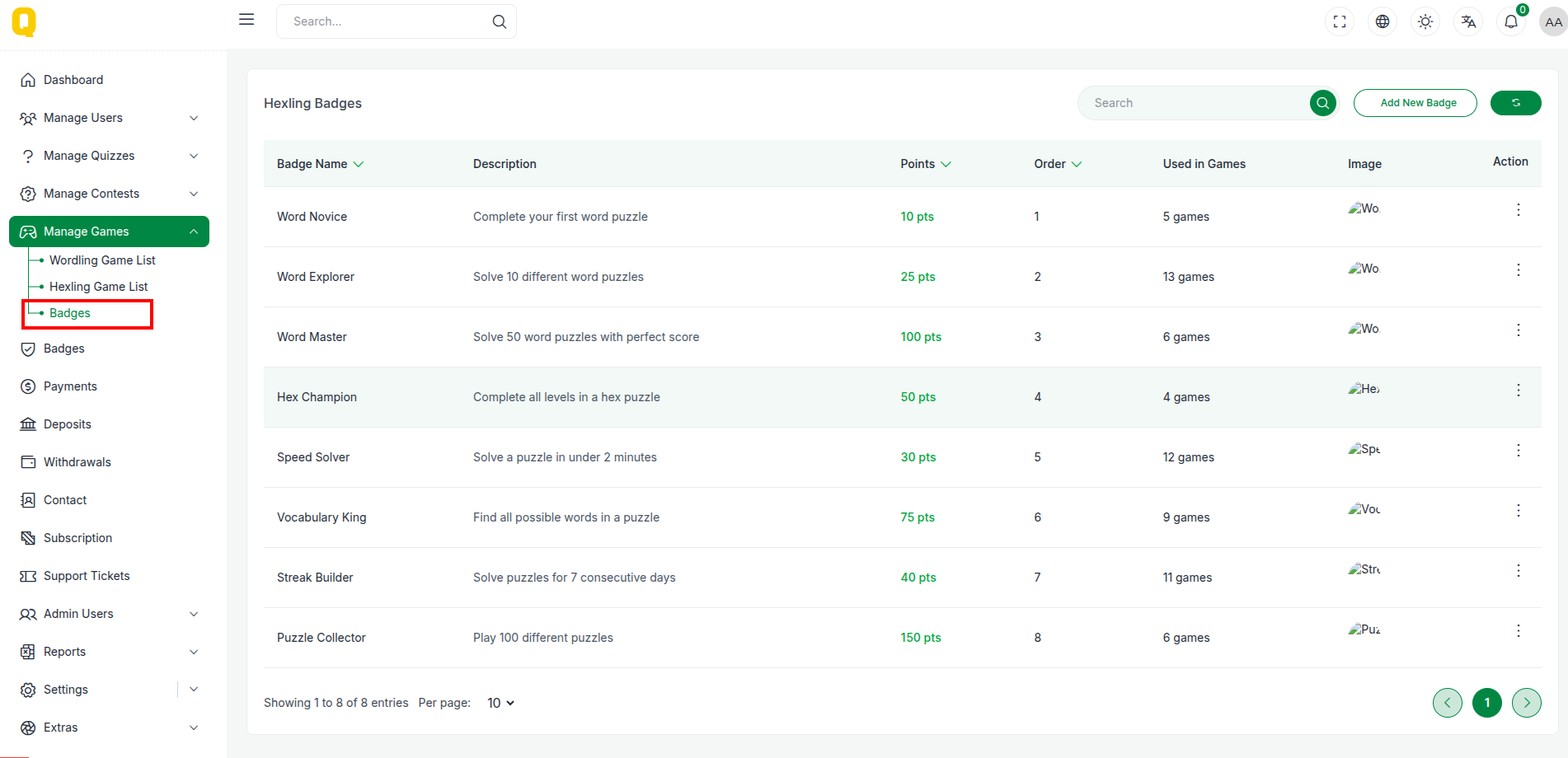Open action menu for Hex Champion row
The height and width of the screenshot is (758, 1568).
click(1518, 391)
